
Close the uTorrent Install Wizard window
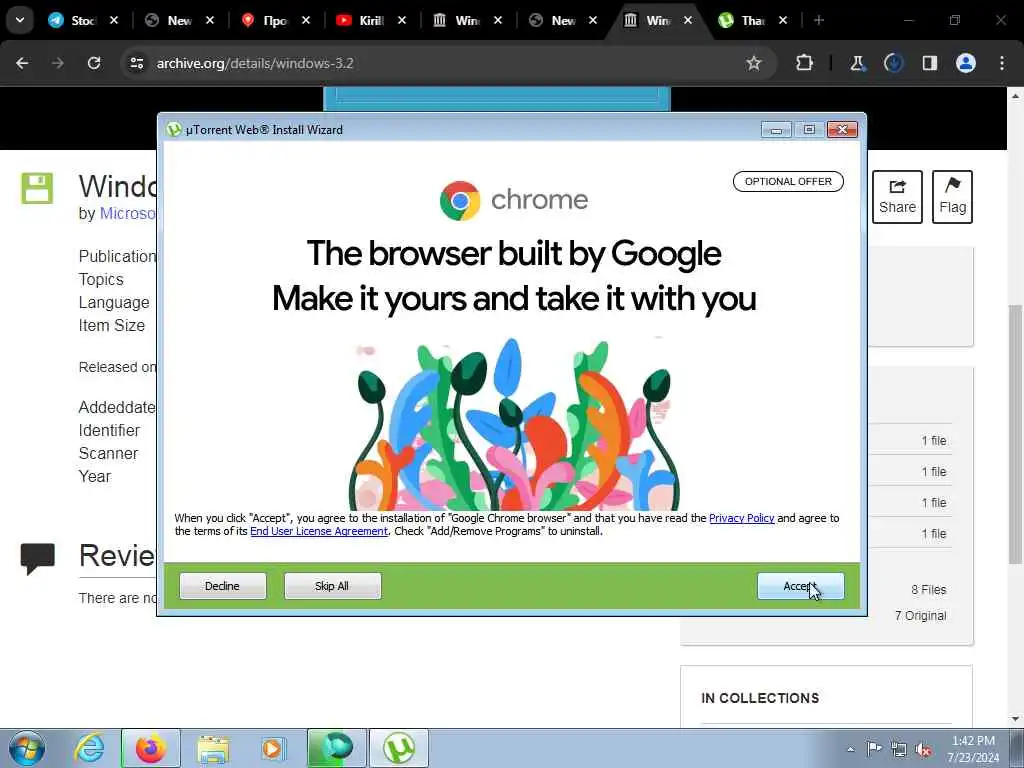point(842,129)
